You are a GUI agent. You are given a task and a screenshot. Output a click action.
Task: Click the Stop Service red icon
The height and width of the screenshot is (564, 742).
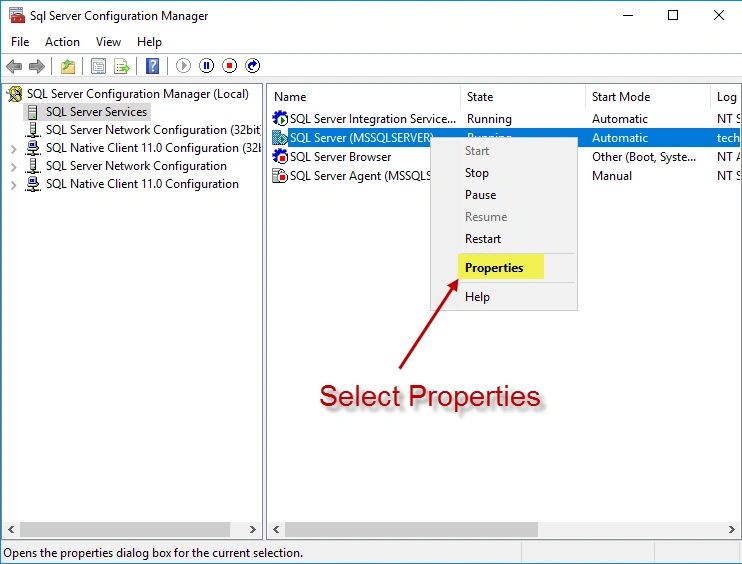coord(230,66)
